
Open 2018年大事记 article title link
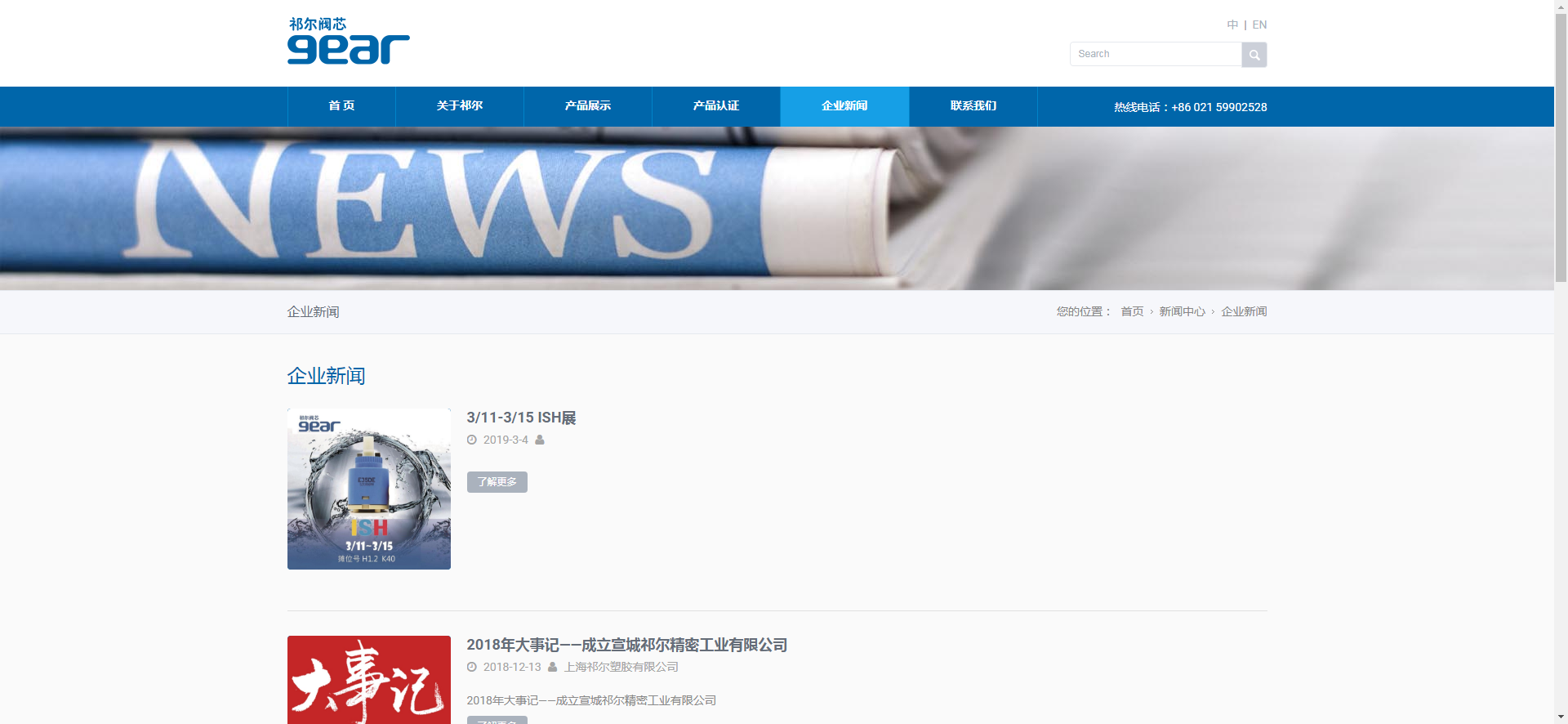626,645
